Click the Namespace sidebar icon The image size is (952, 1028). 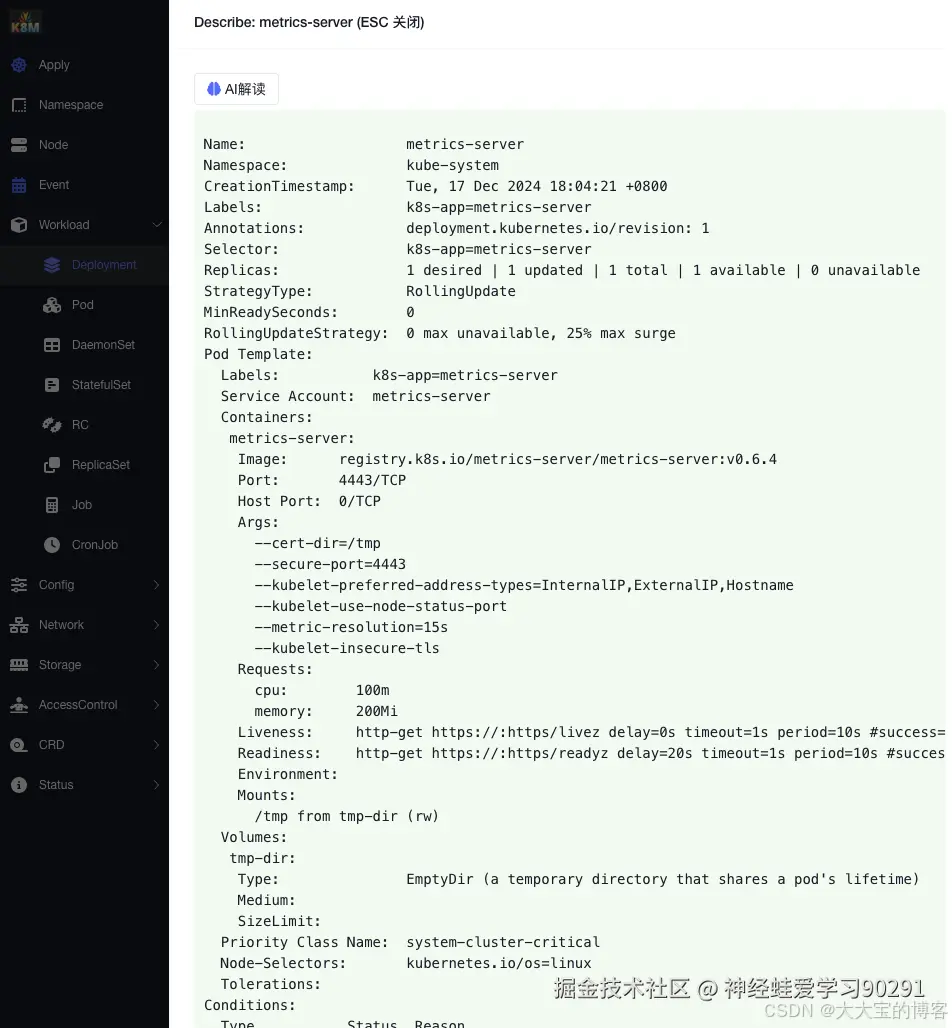pyautogui.click(x=19, y=105)
